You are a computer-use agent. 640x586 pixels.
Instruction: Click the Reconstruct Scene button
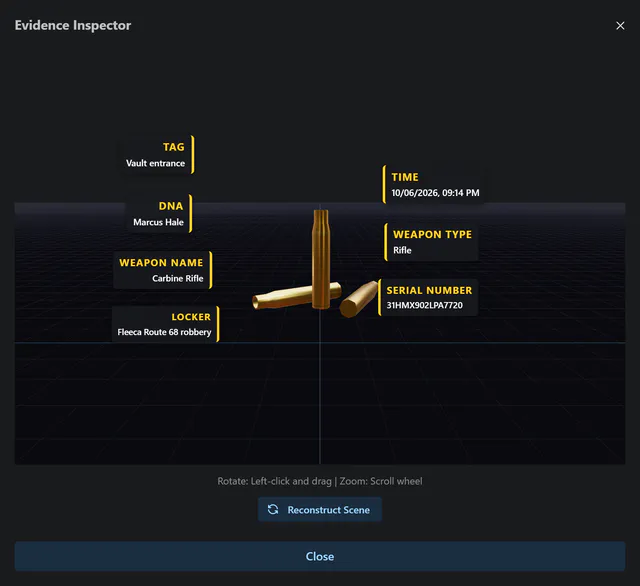coord(320,509)
